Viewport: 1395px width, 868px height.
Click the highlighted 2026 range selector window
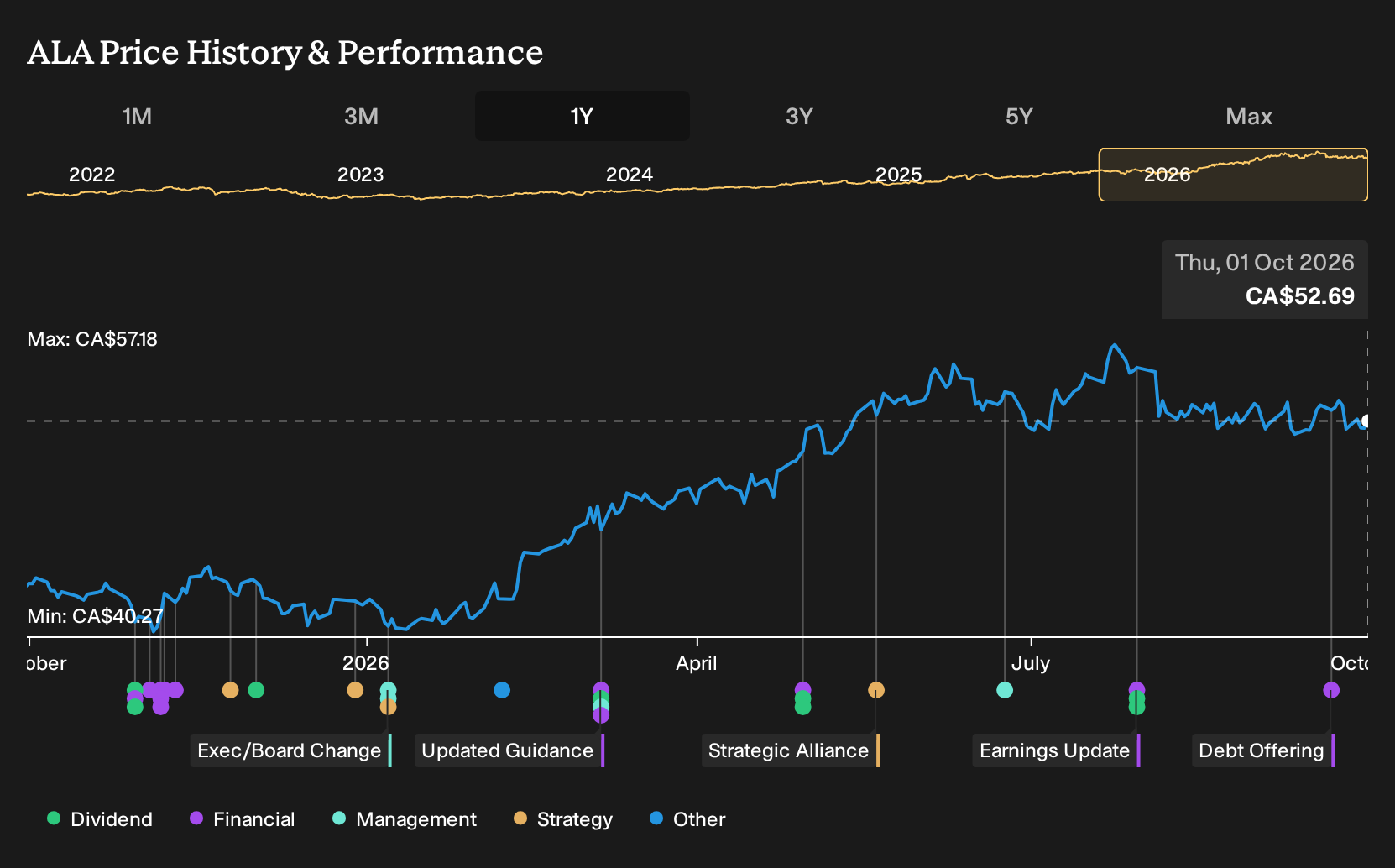click(x=1233, y=175)
